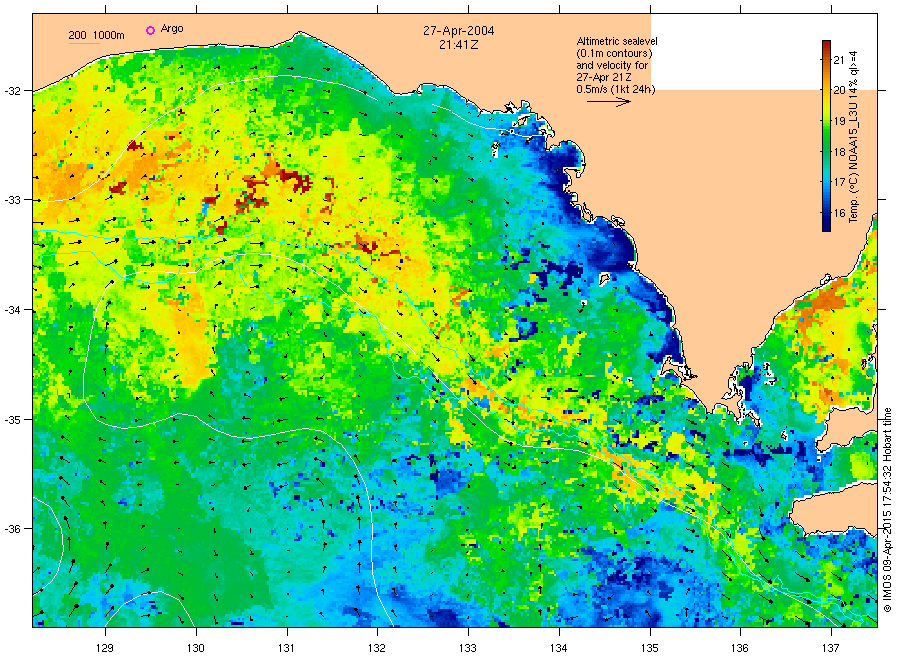This screenshot has height=660, width=900.
Task: Click the longitude label '133'
Action: (468, 649)
